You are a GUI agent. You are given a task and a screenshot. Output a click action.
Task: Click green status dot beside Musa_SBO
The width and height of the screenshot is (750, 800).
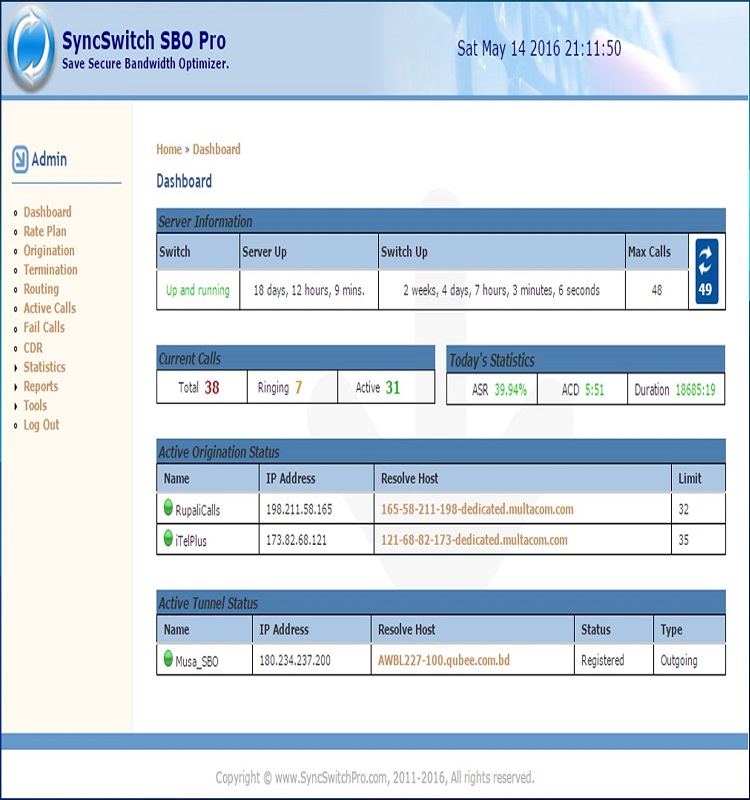[168, 659]
